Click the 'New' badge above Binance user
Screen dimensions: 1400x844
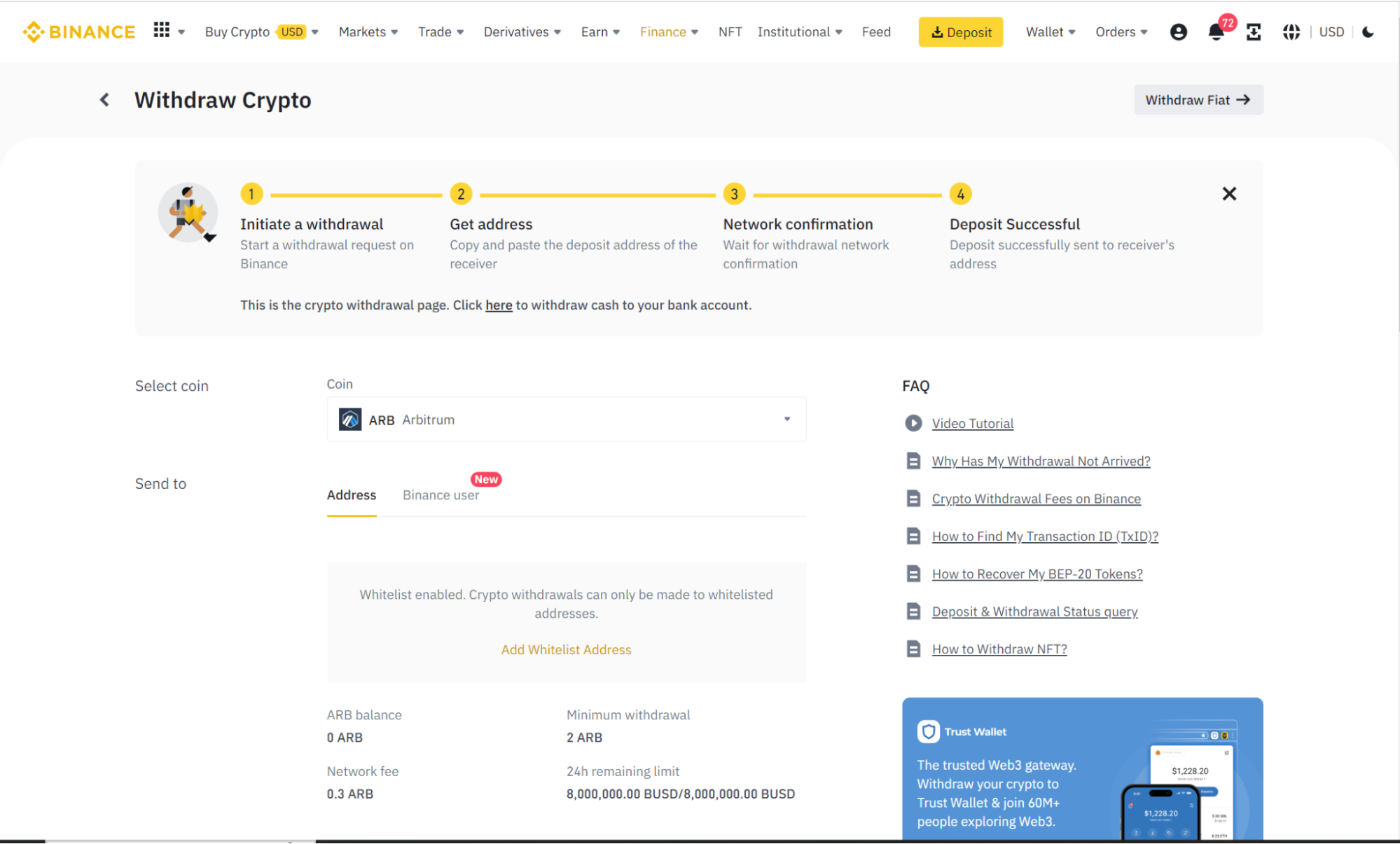(x=486, y=479)
